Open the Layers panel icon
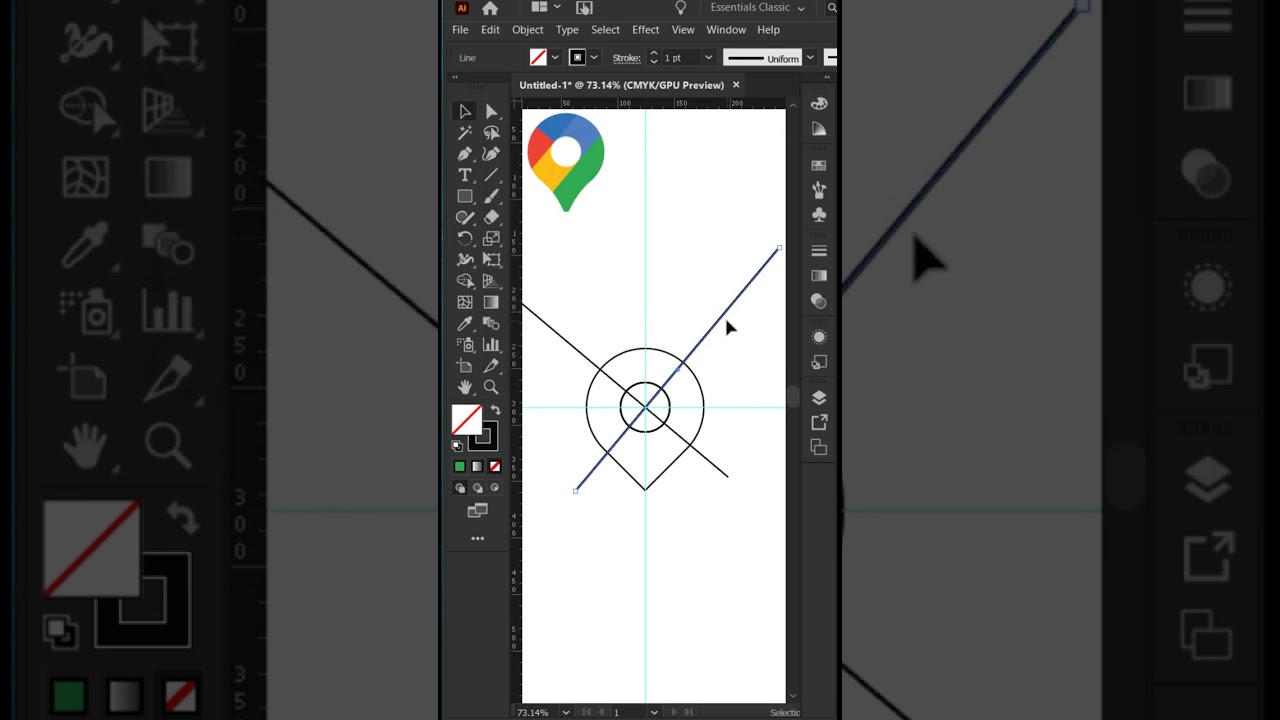This screenshot has height=720, width=1280. click(819, 398)
